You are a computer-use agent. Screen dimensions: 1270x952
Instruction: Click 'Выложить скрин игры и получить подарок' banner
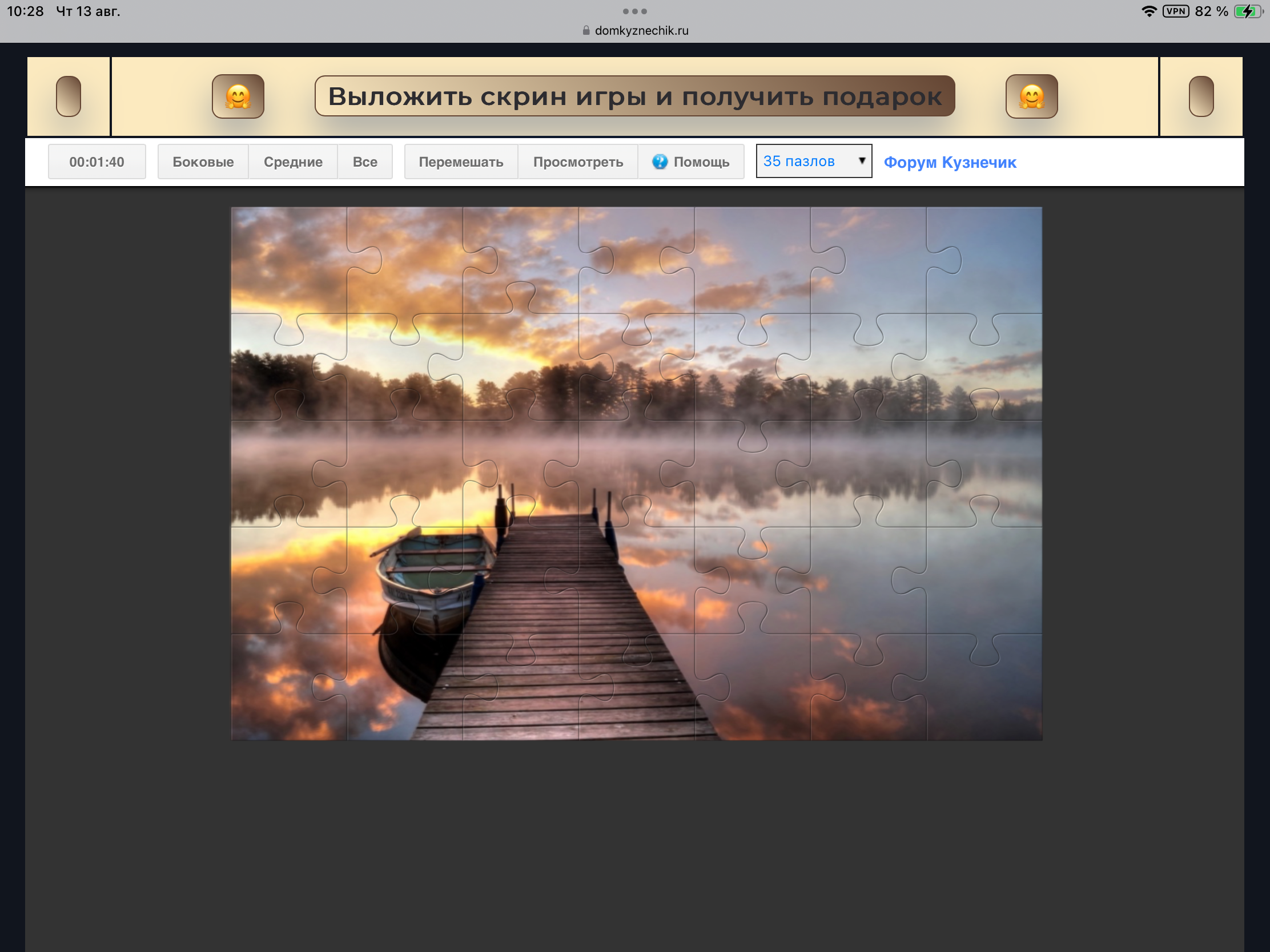tap(634, 96)
